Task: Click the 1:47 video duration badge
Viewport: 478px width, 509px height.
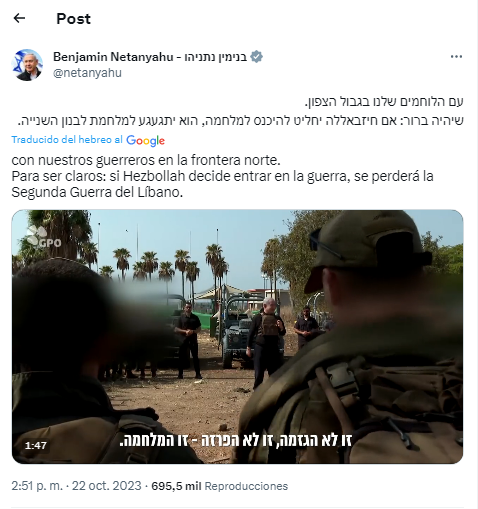Action: (36, 445)
